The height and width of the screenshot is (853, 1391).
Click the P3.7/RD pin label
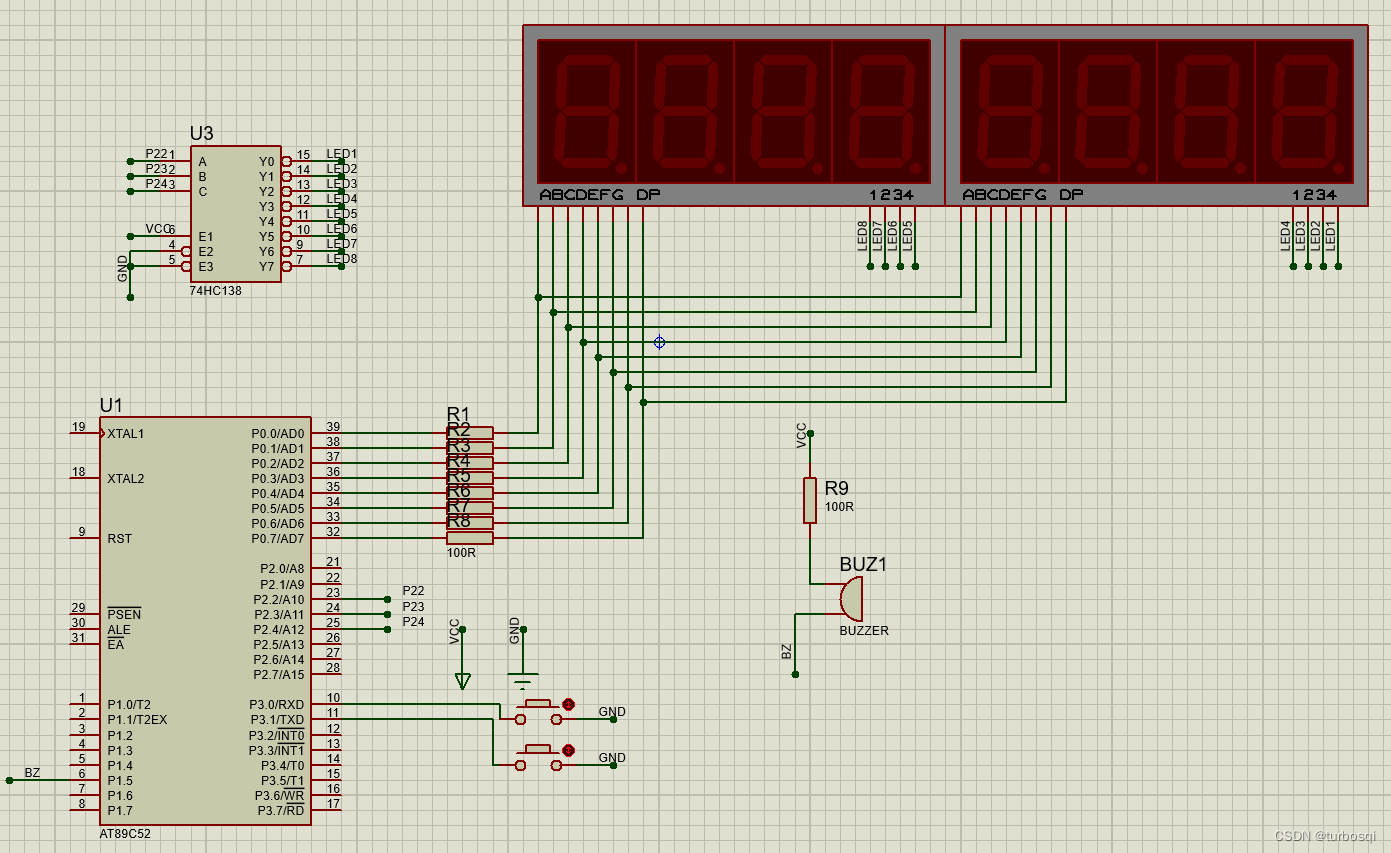(281, 810)
